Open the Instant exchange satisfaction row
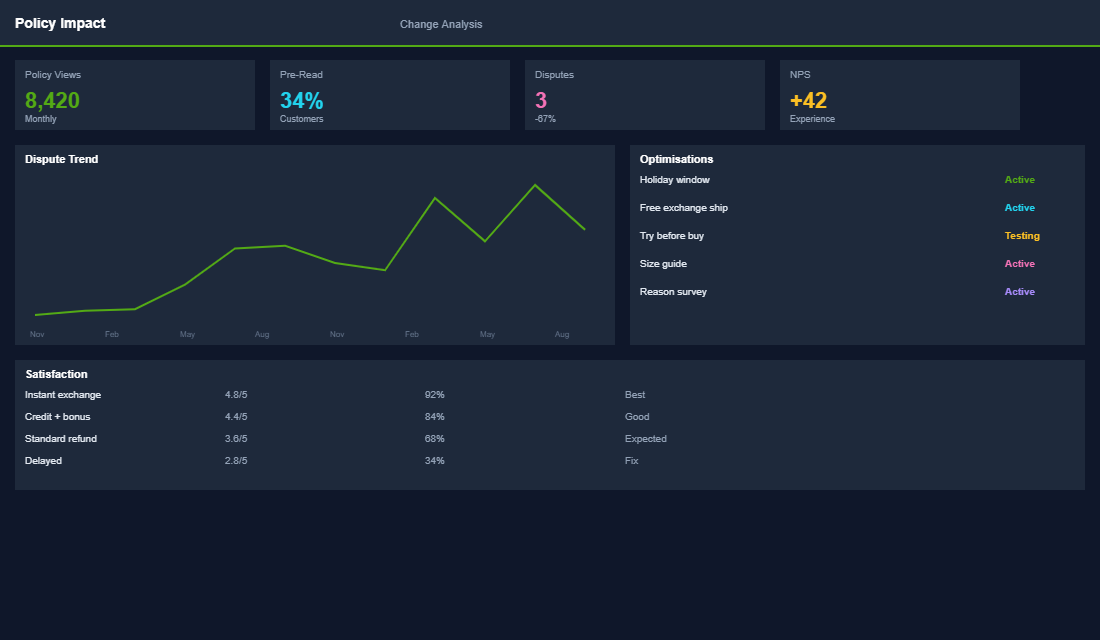 click(x=63, y=394)
